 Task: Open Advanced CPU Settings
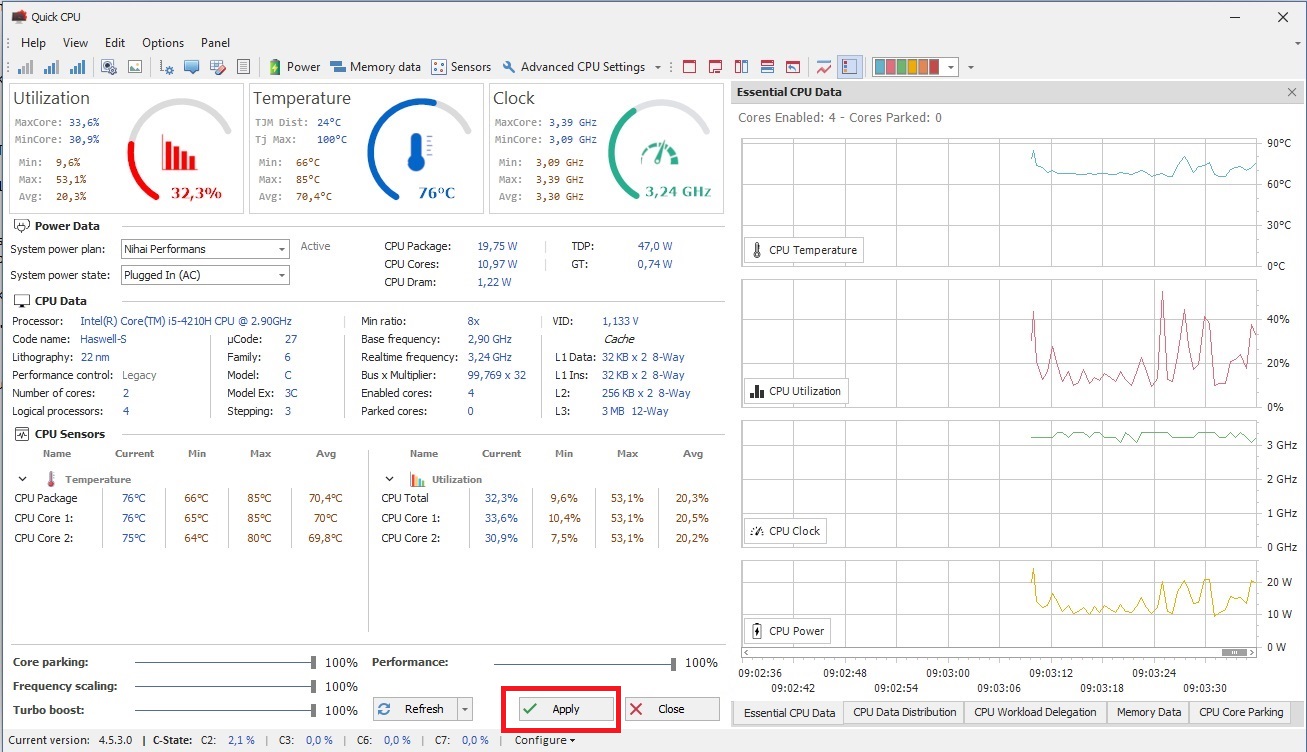(x=573, y=67)
